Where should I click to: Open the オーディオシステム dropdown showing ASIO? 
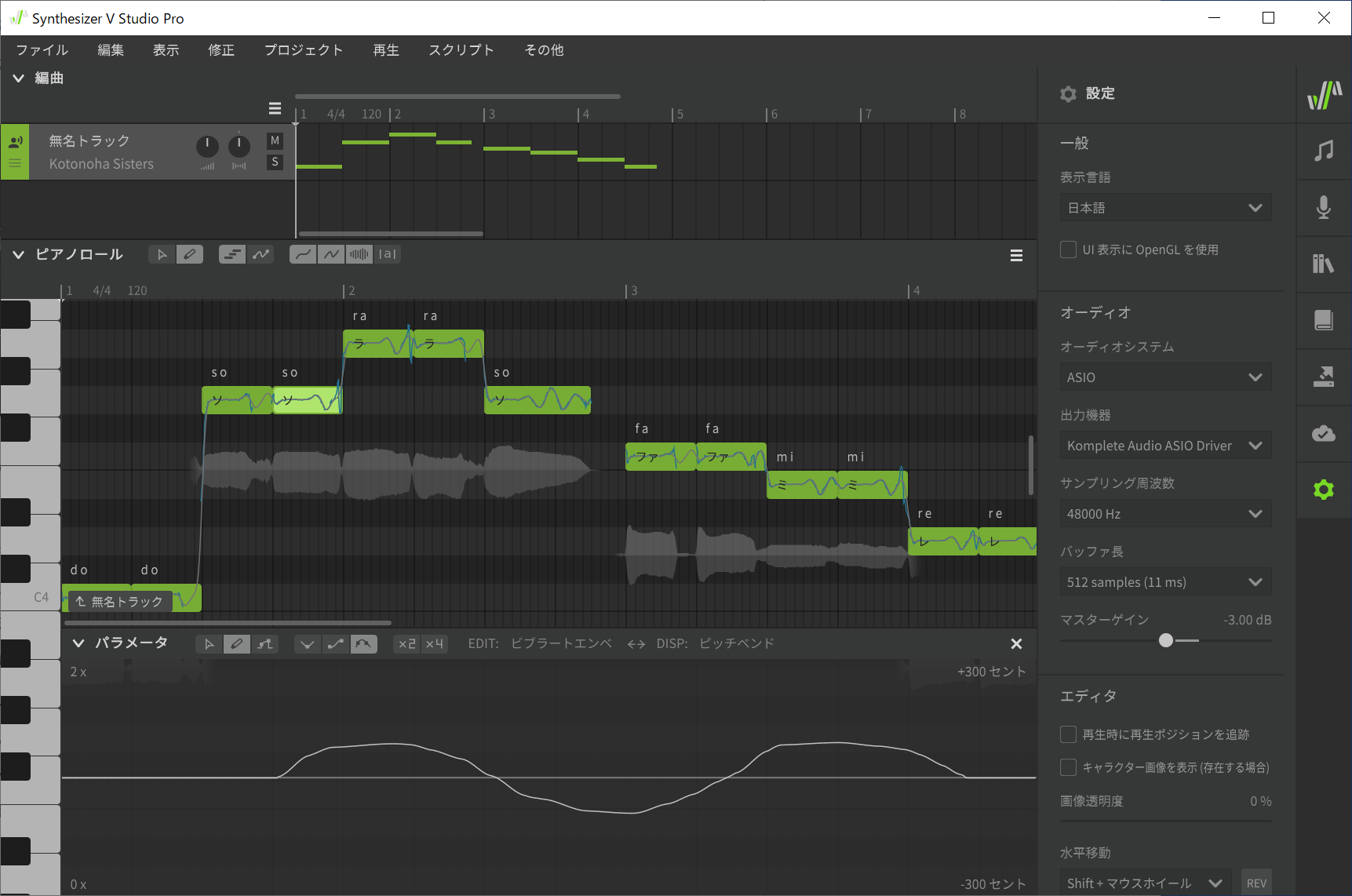(x=1165, y=377)
